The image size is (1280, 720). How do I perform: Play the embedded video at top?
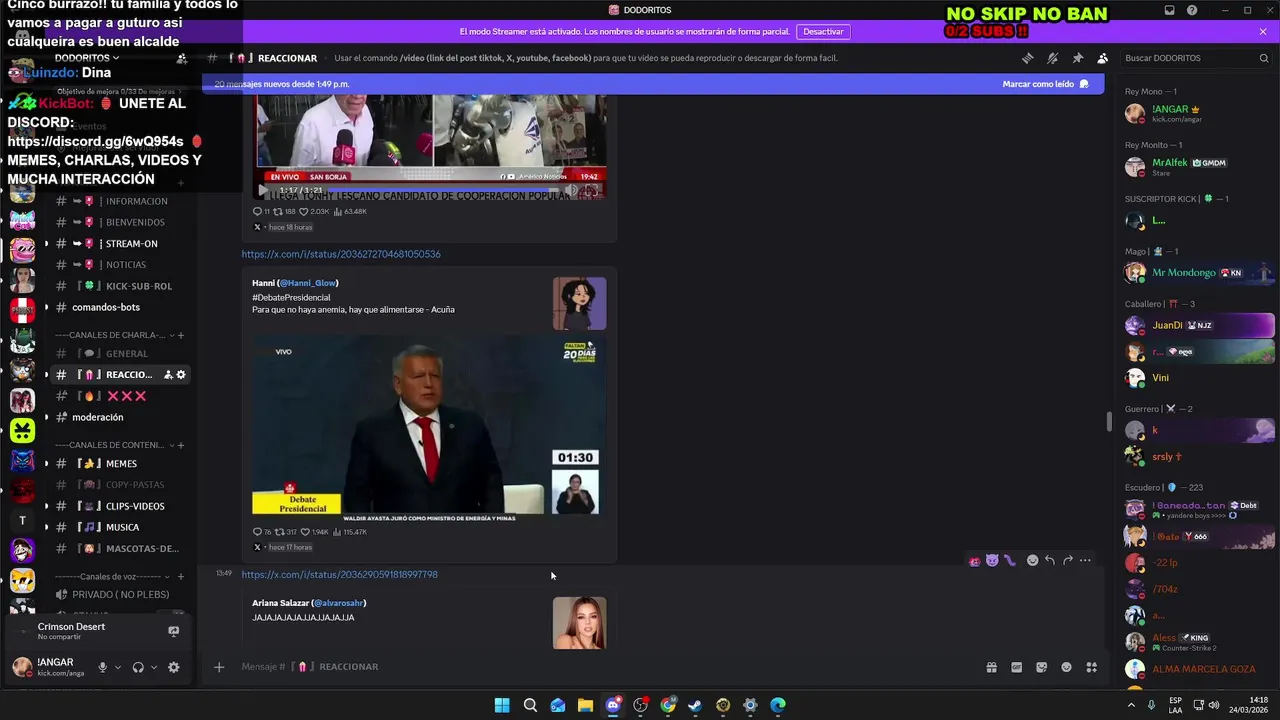tap(264, 190)
